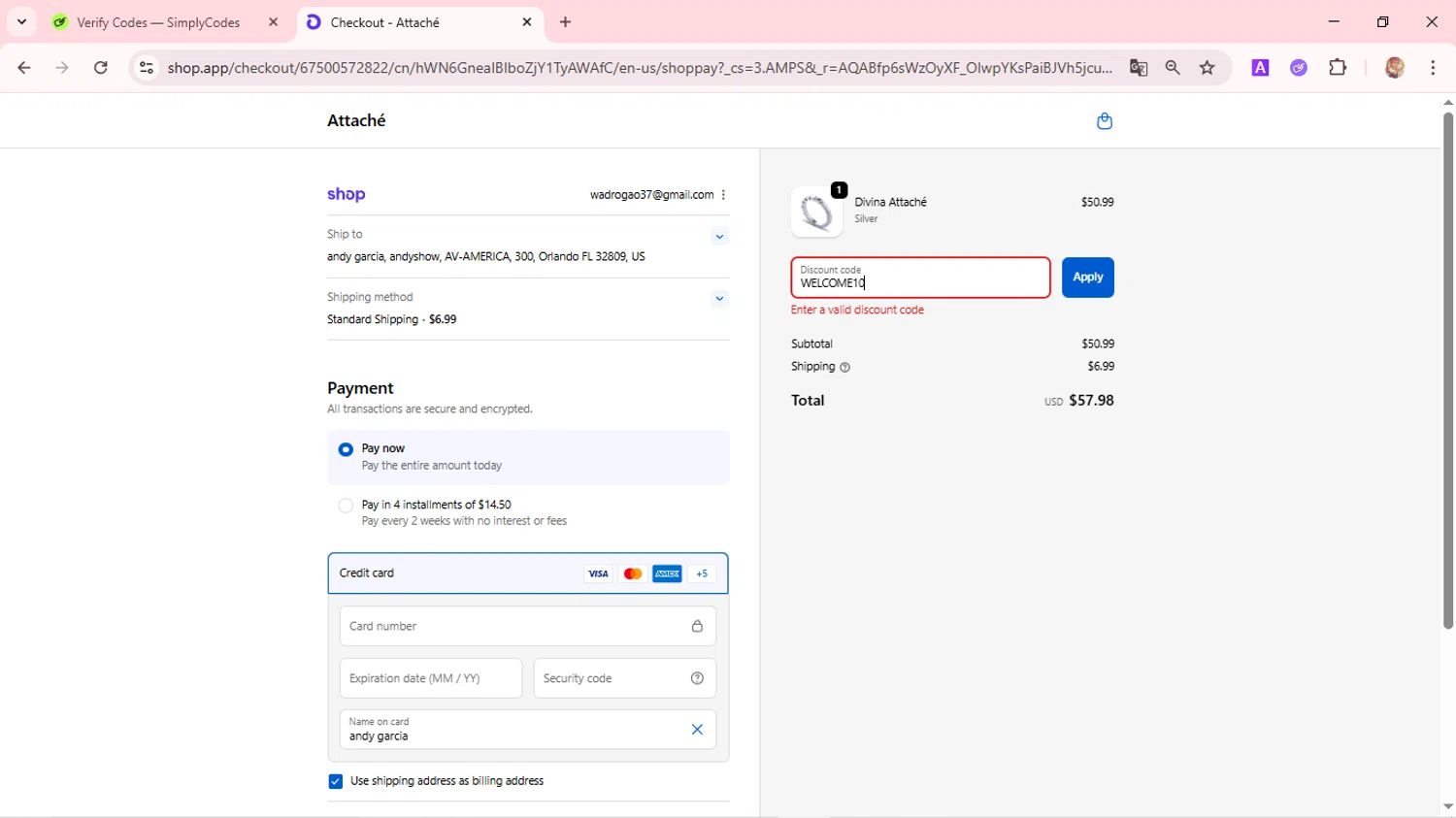
Task: Expand the Shipping method section
Action: [x=719, y=299]
